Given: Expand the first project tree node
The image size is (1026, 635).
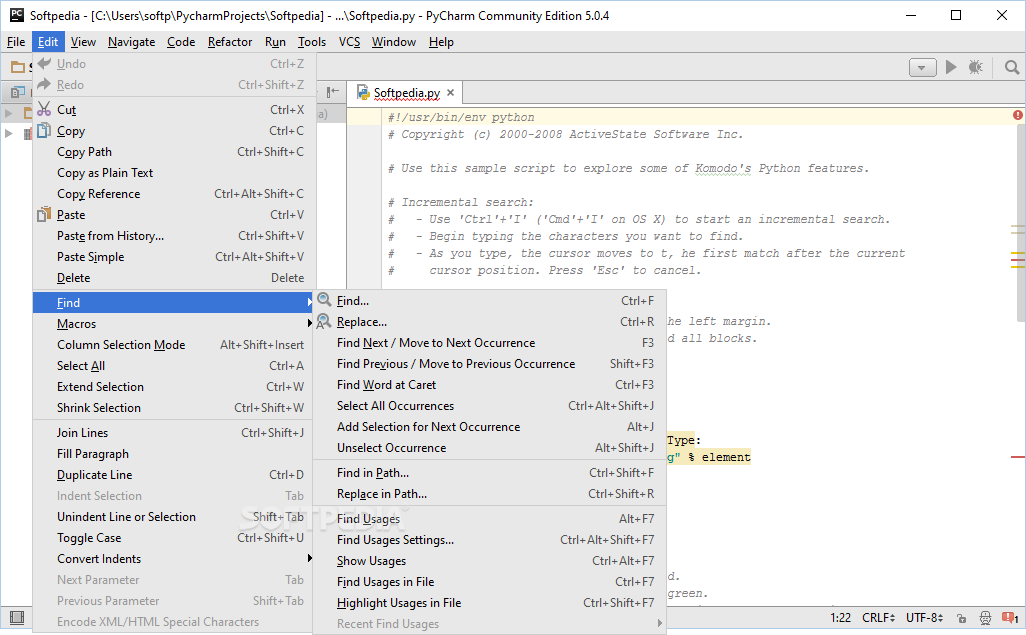Looking at the screenshot, I should (9, 113).
